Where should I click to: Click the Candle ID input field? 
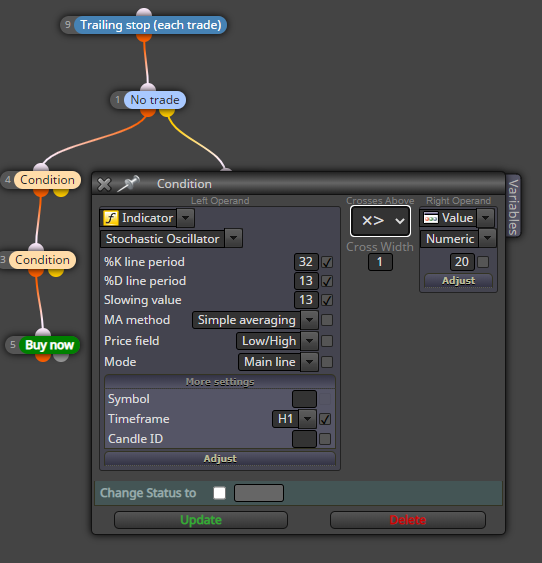[x=304, y=439]
